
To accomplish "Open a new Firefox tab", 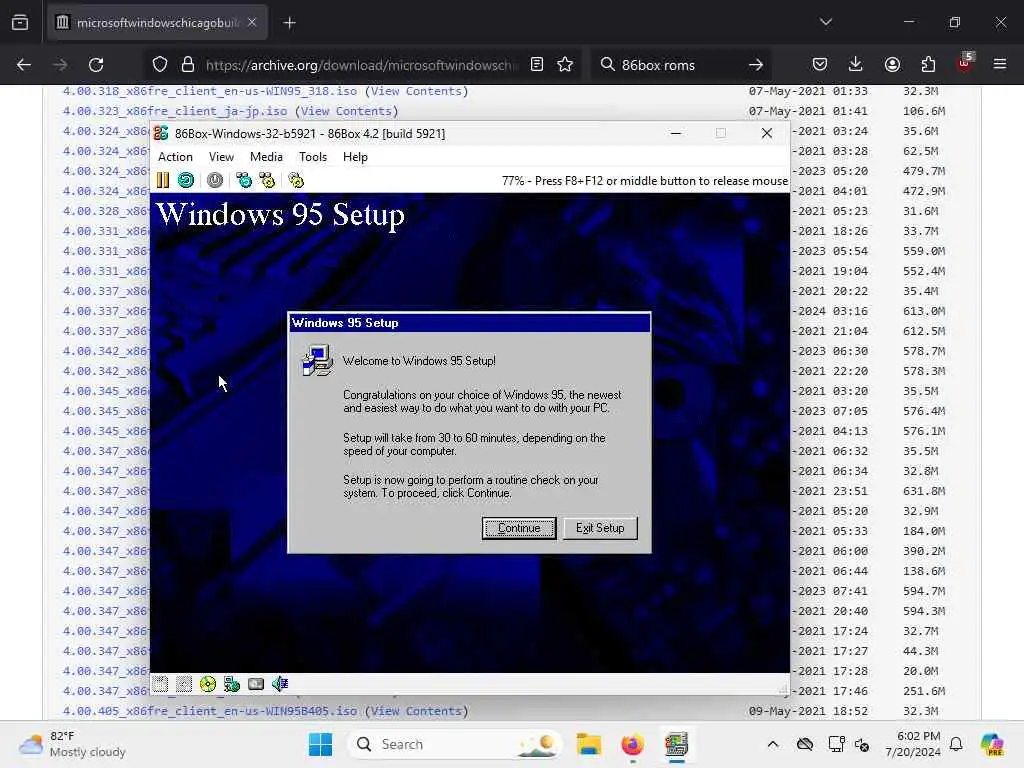I will (x=289, y=23).
